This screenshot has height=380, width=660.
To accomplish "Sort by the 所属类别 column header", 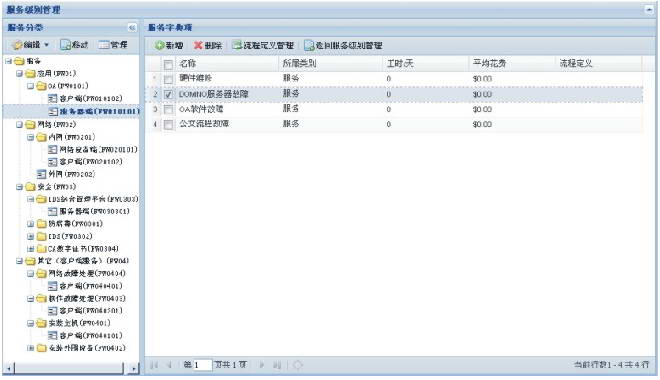I will click(331, 64).
